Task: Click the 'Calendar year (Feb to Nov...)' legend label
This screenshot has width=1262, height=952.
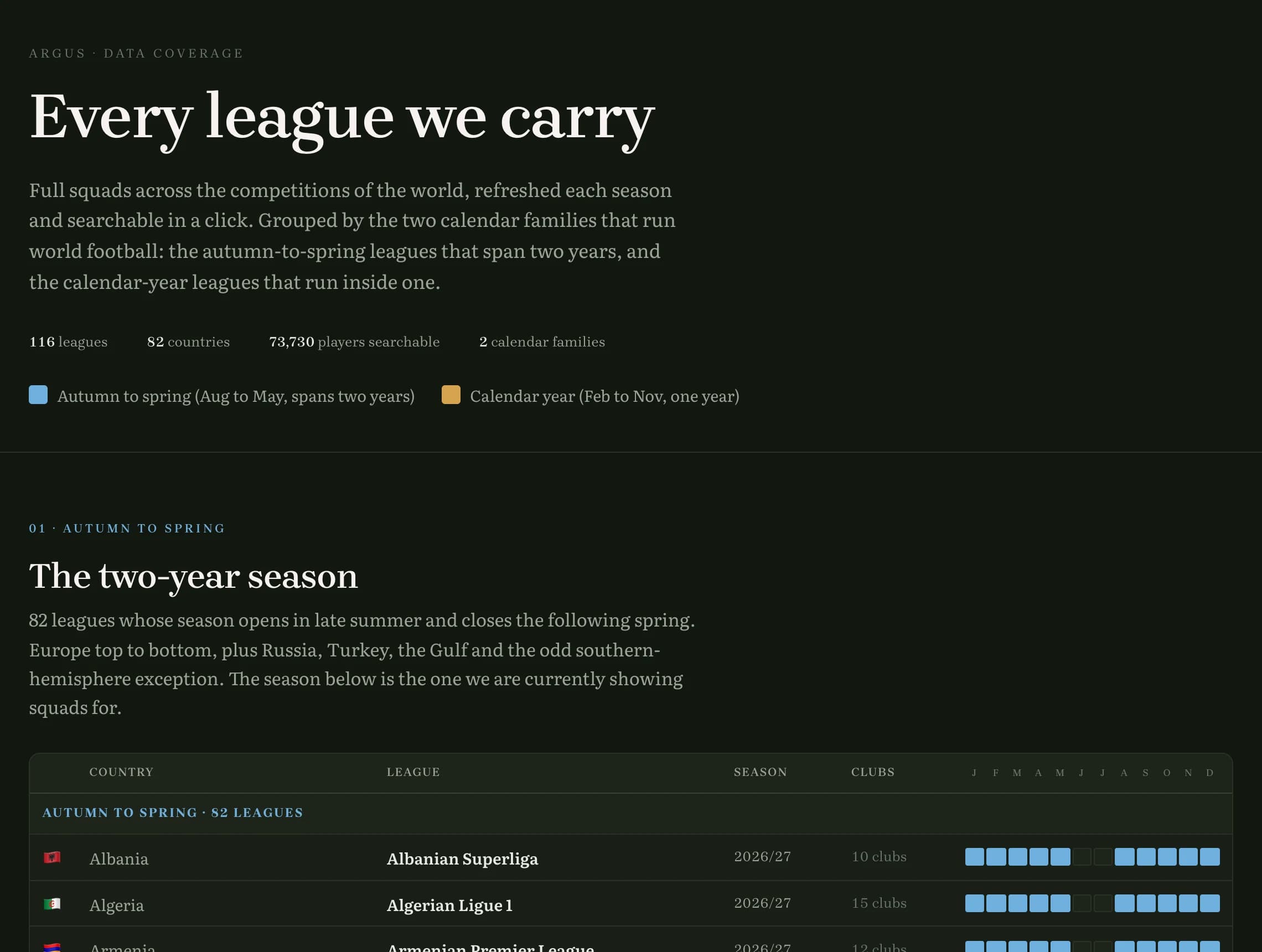Action: (605, 396)
